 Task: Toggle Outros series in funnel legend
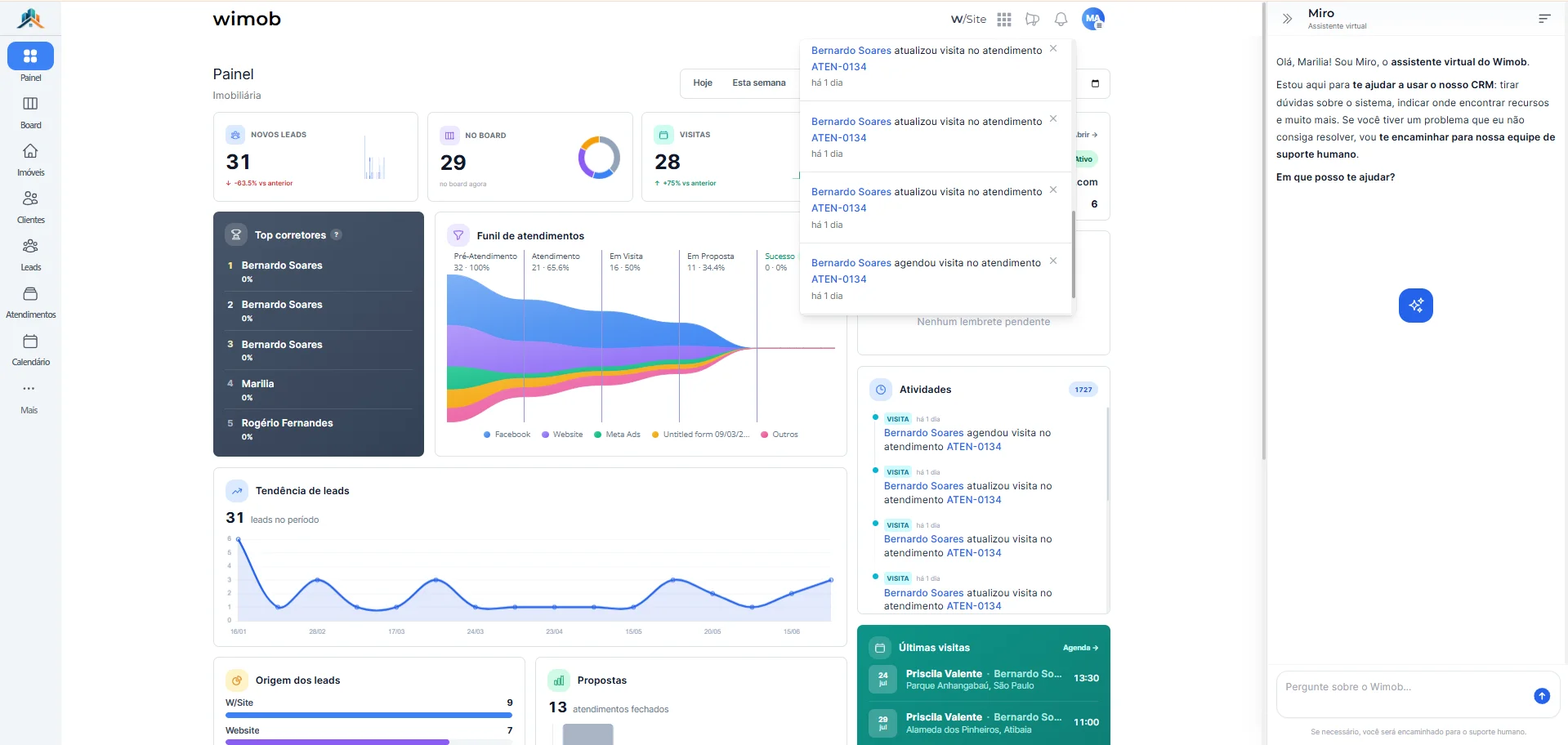point(780,435)
